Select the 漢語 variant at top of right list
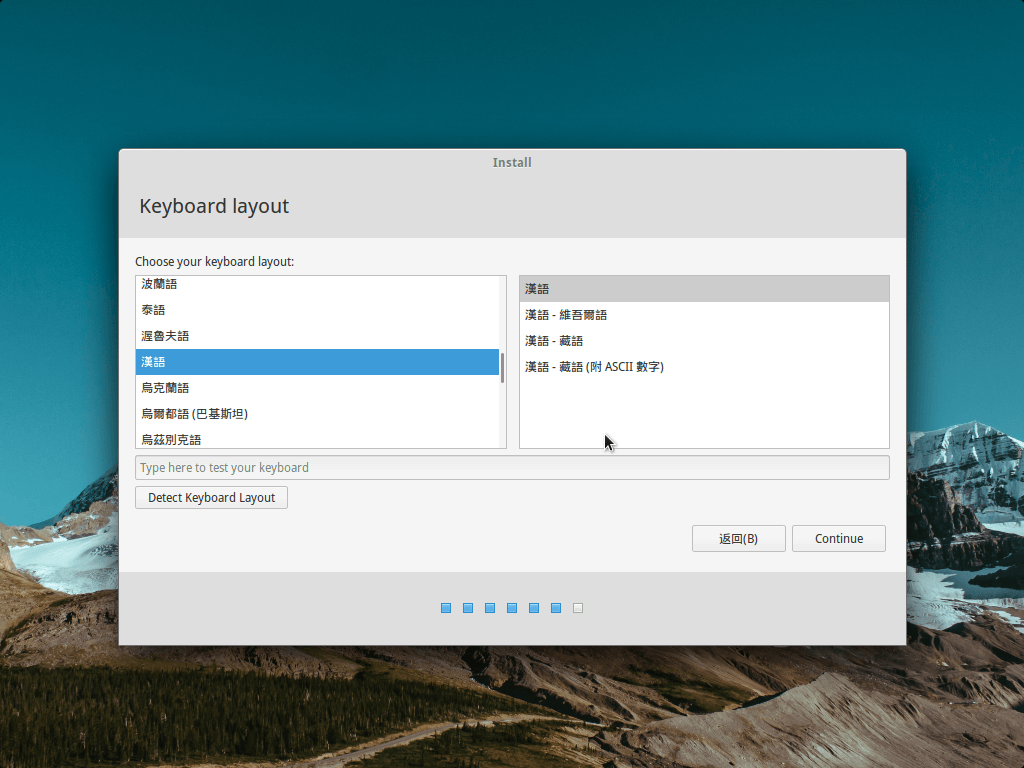 pyautogui.click(x=703, y=289)
